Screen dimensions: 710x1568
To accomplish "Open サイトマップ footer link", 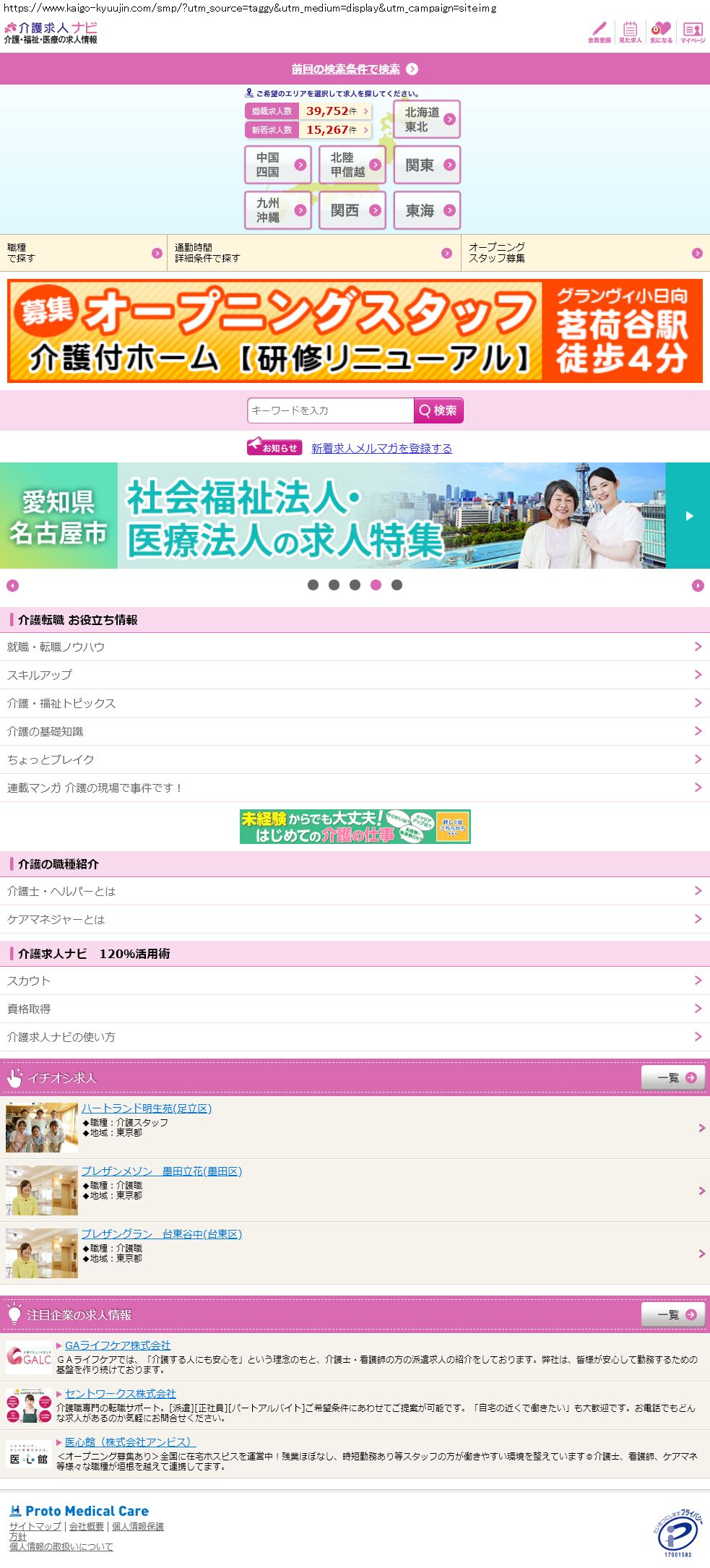I will pos(35,1527).
